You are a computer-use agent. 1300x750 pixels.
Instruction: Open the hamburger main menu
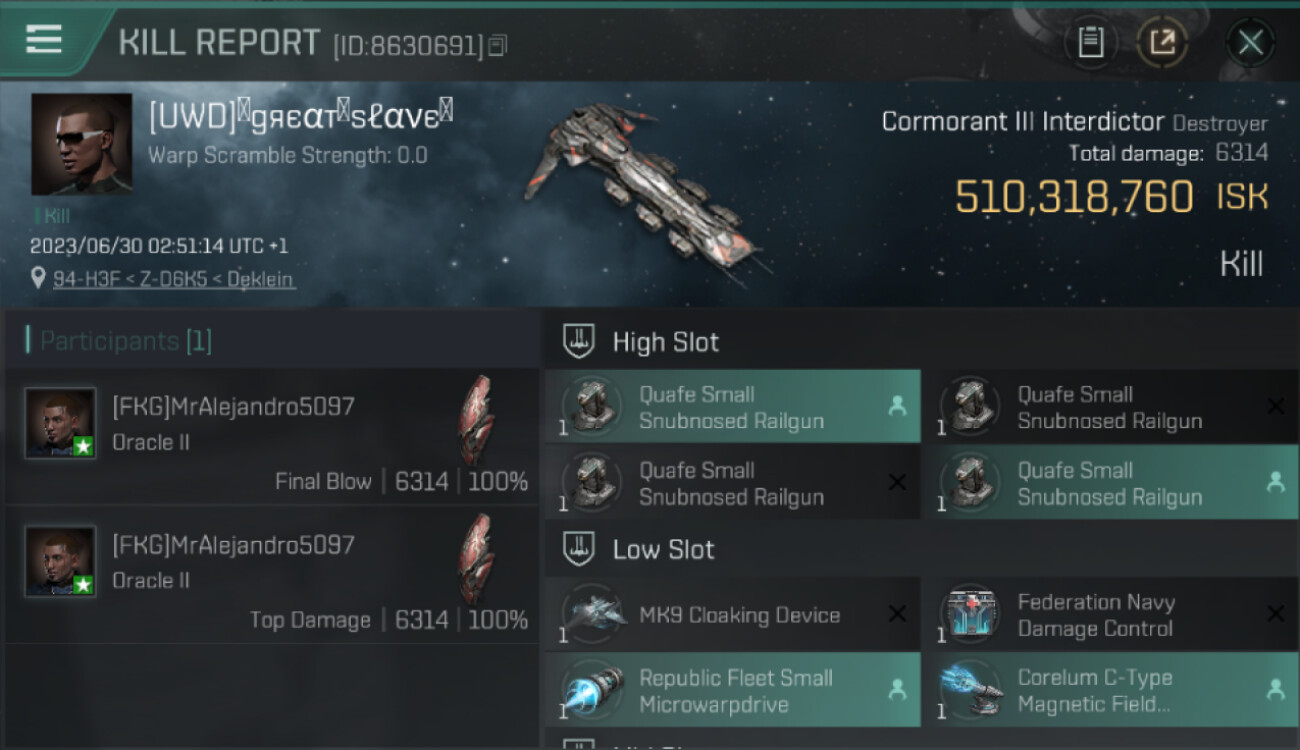pyautogui.click(x=44, y=40)
